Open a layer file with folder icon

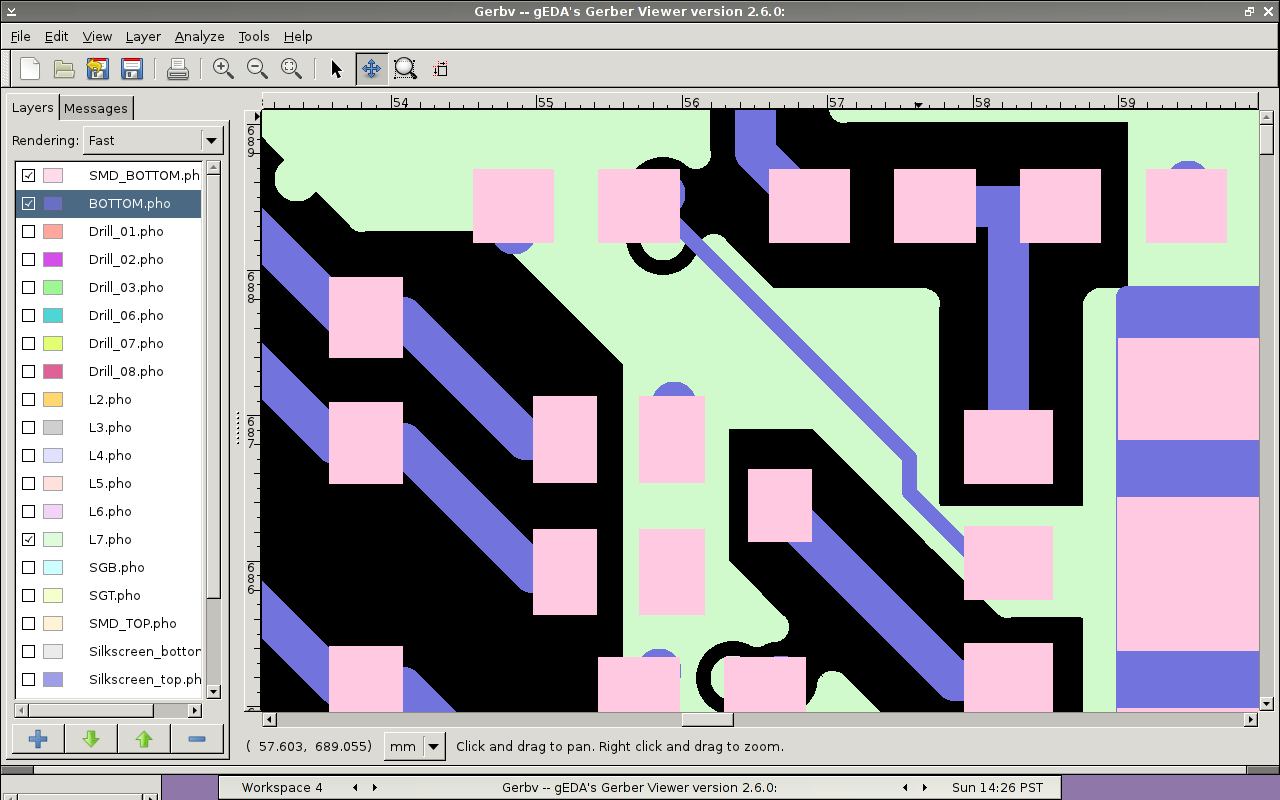tap(64, 69)
